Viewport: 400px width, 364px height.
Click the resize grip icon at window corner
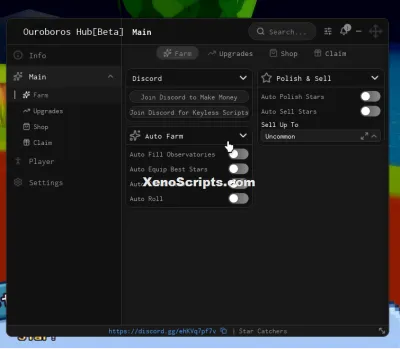click(x=382, y=331)
